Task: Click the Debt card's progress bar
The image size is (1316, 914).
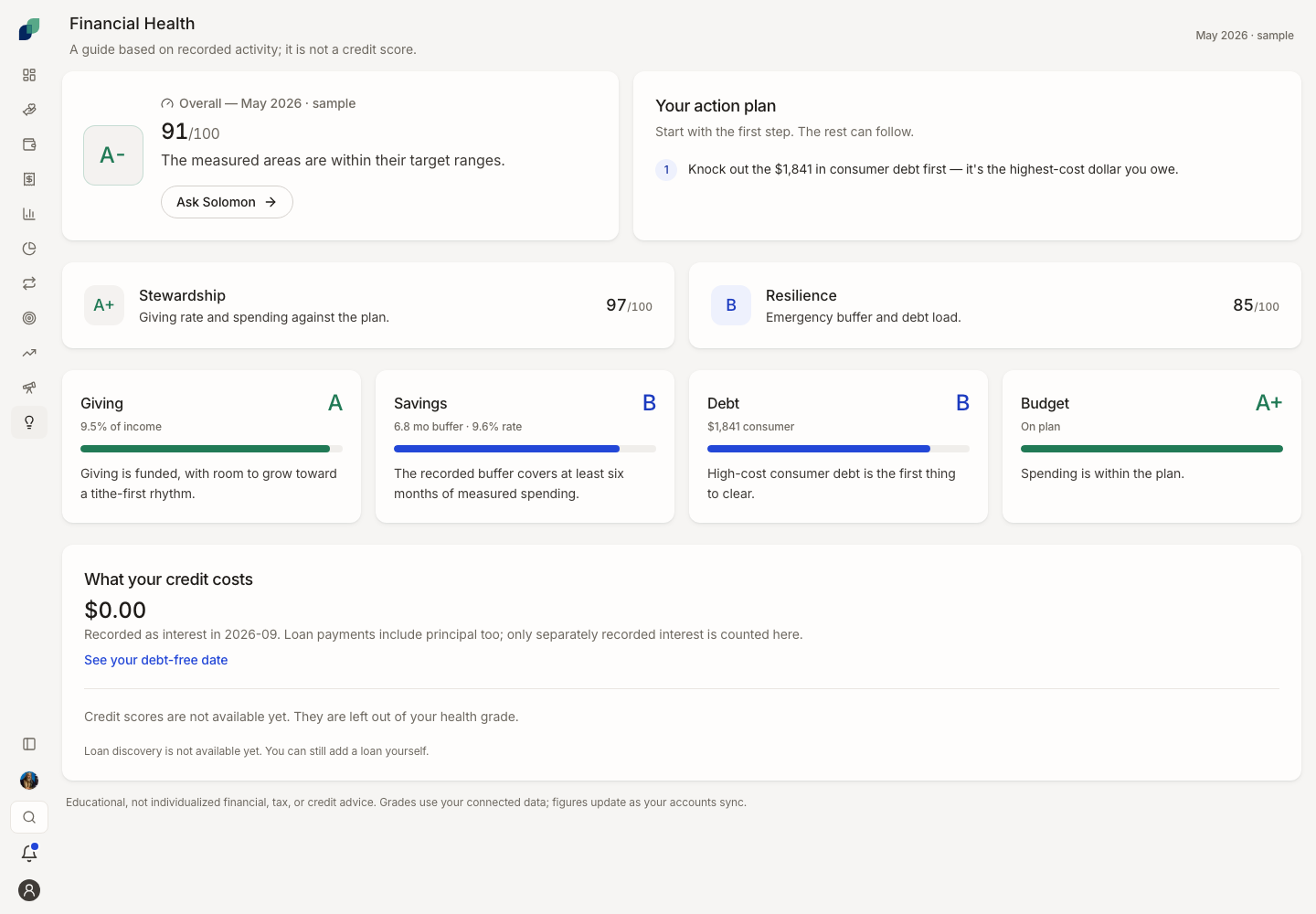Action: (838, 449)
